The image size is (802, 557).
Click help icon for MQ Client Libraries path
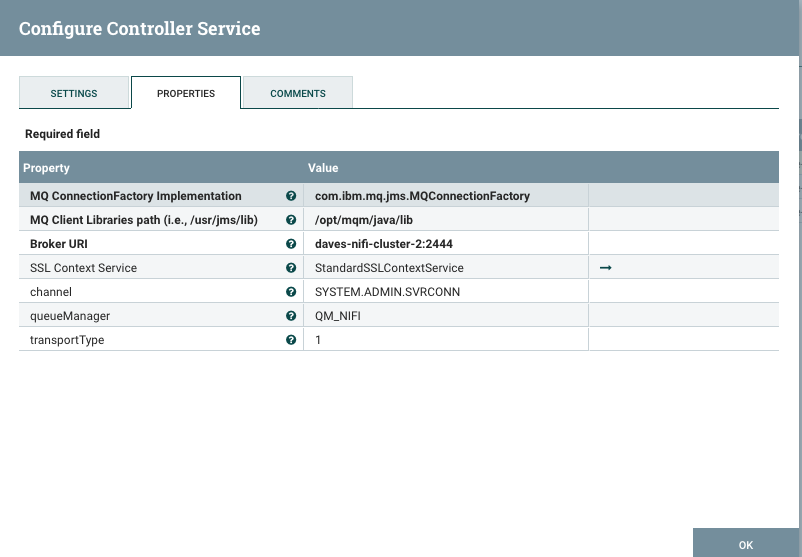point(291,220)
